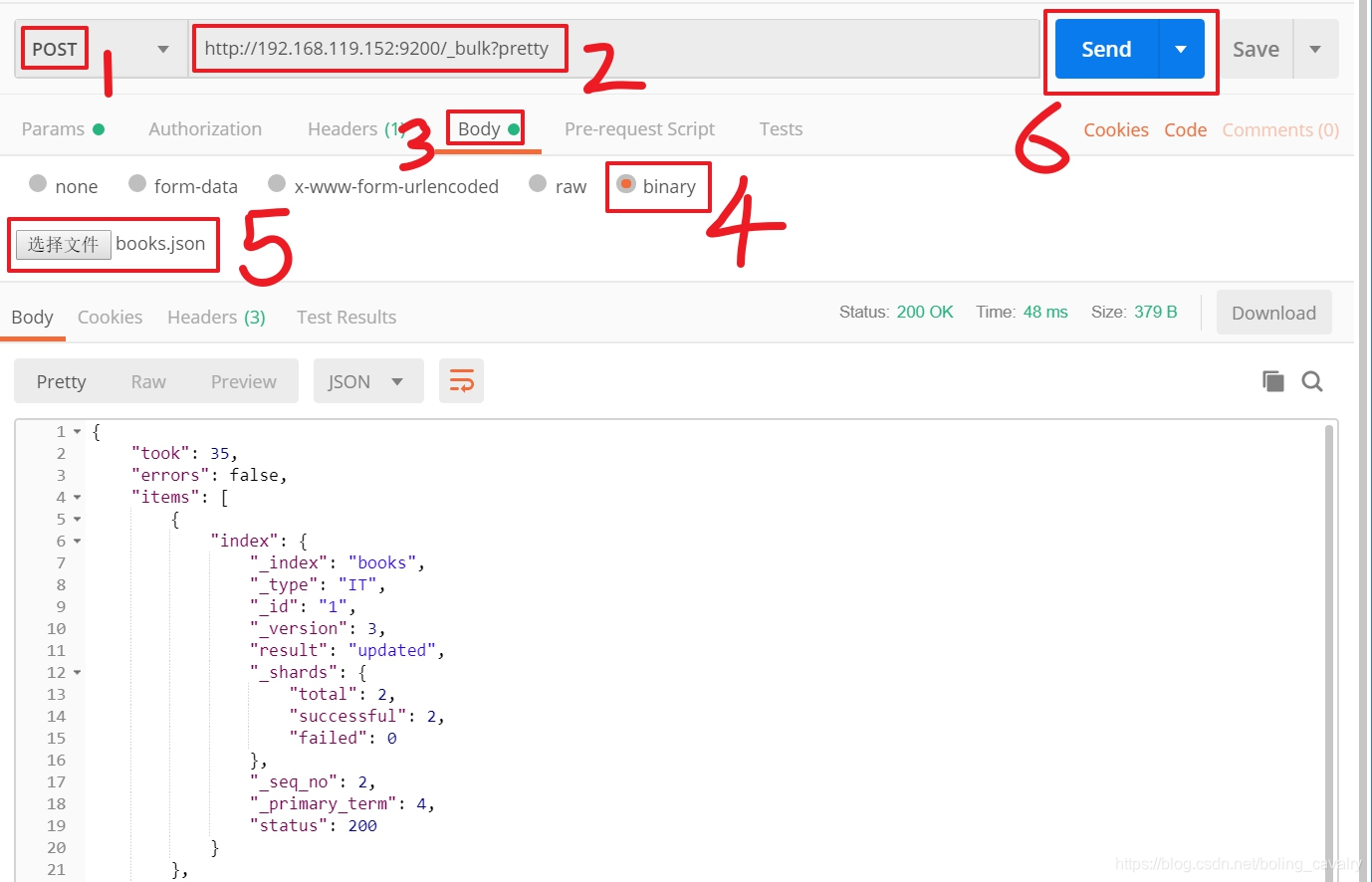Screen dimensions: 1372x882
Task: Download the response
Action: [1274, 313]
